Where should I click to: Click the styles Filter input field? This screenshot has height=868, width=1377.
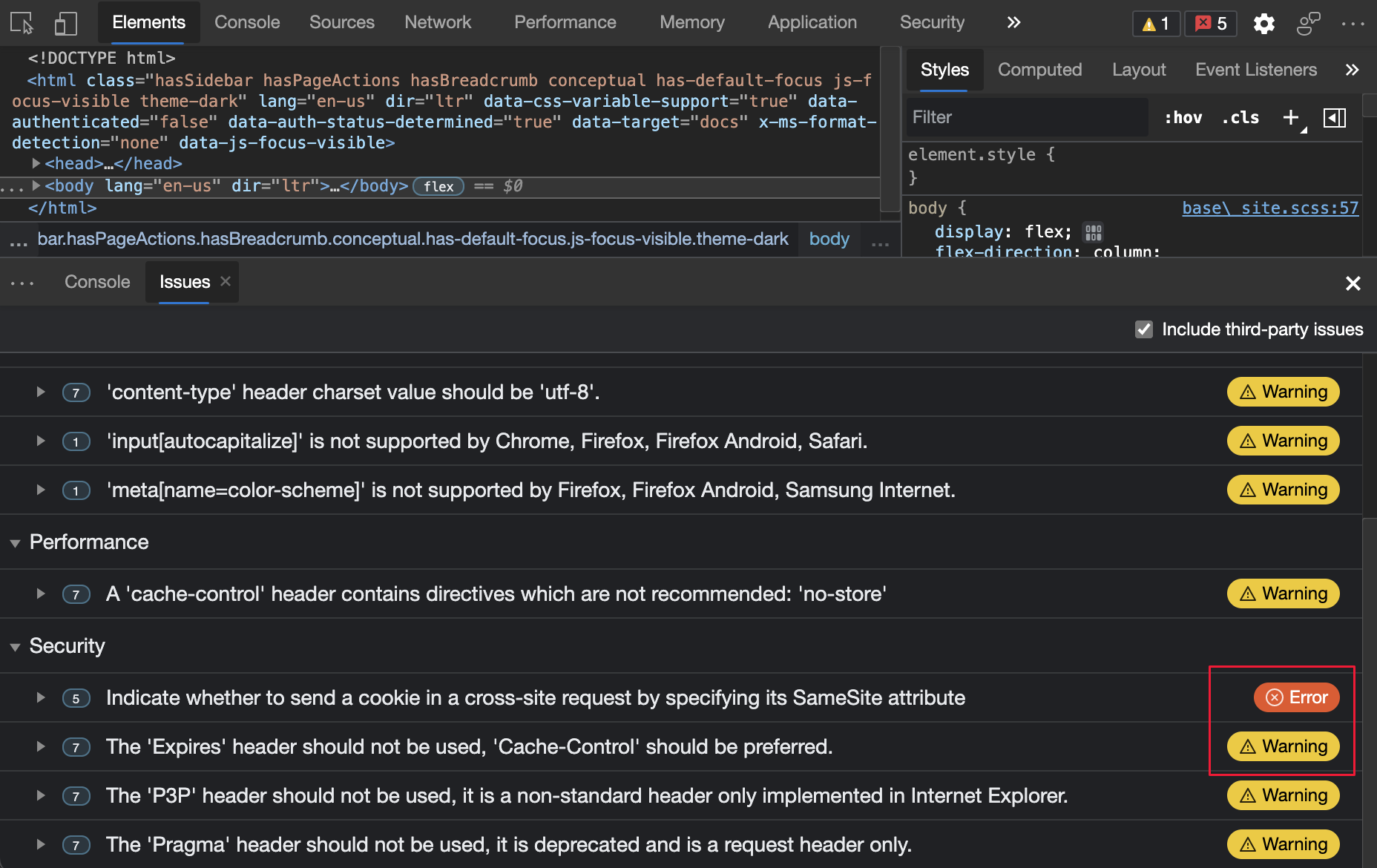[1026, 117]
